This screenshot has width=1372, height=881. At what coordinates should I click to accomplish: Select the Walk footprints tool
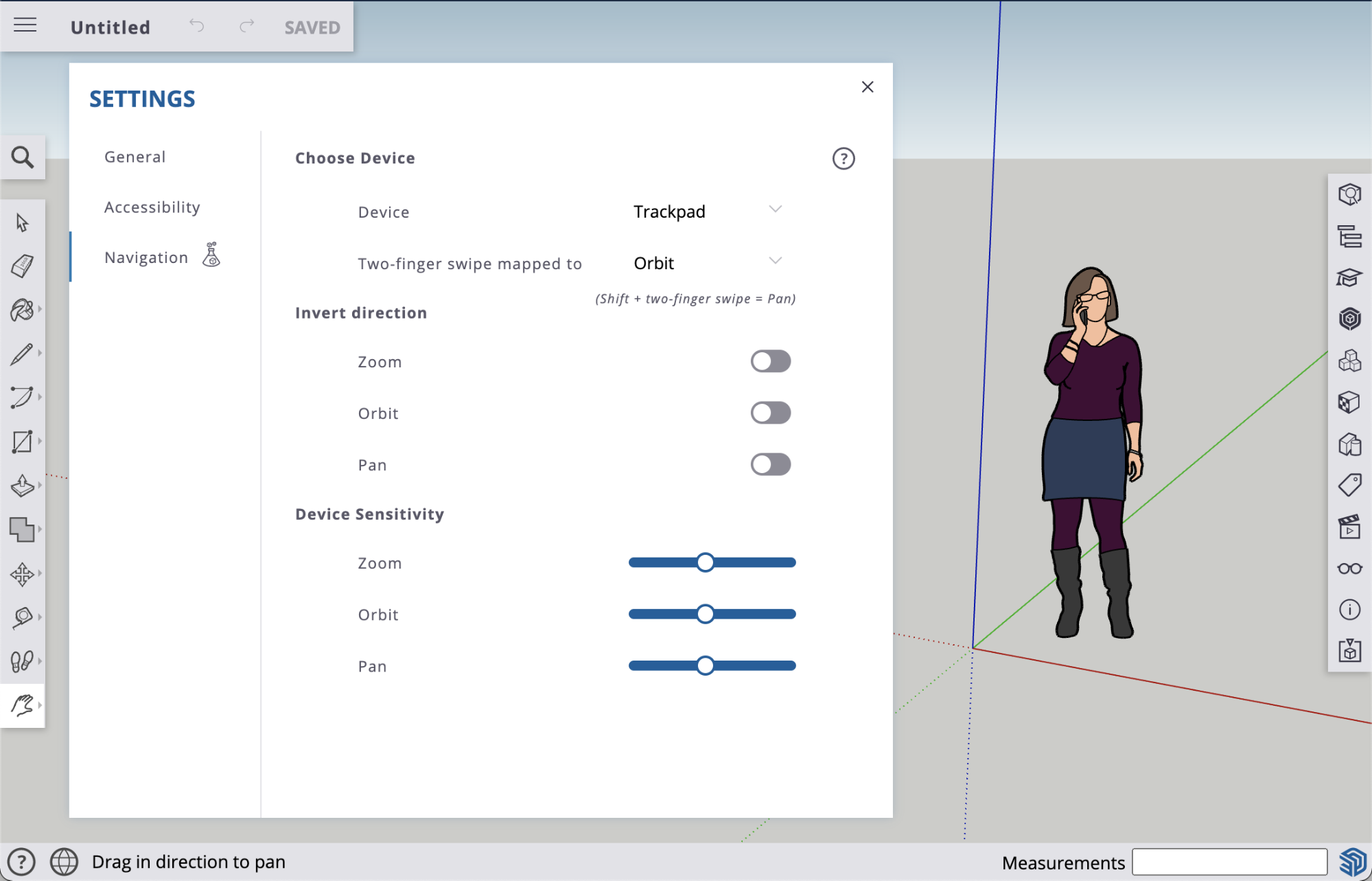pos(22,661)
